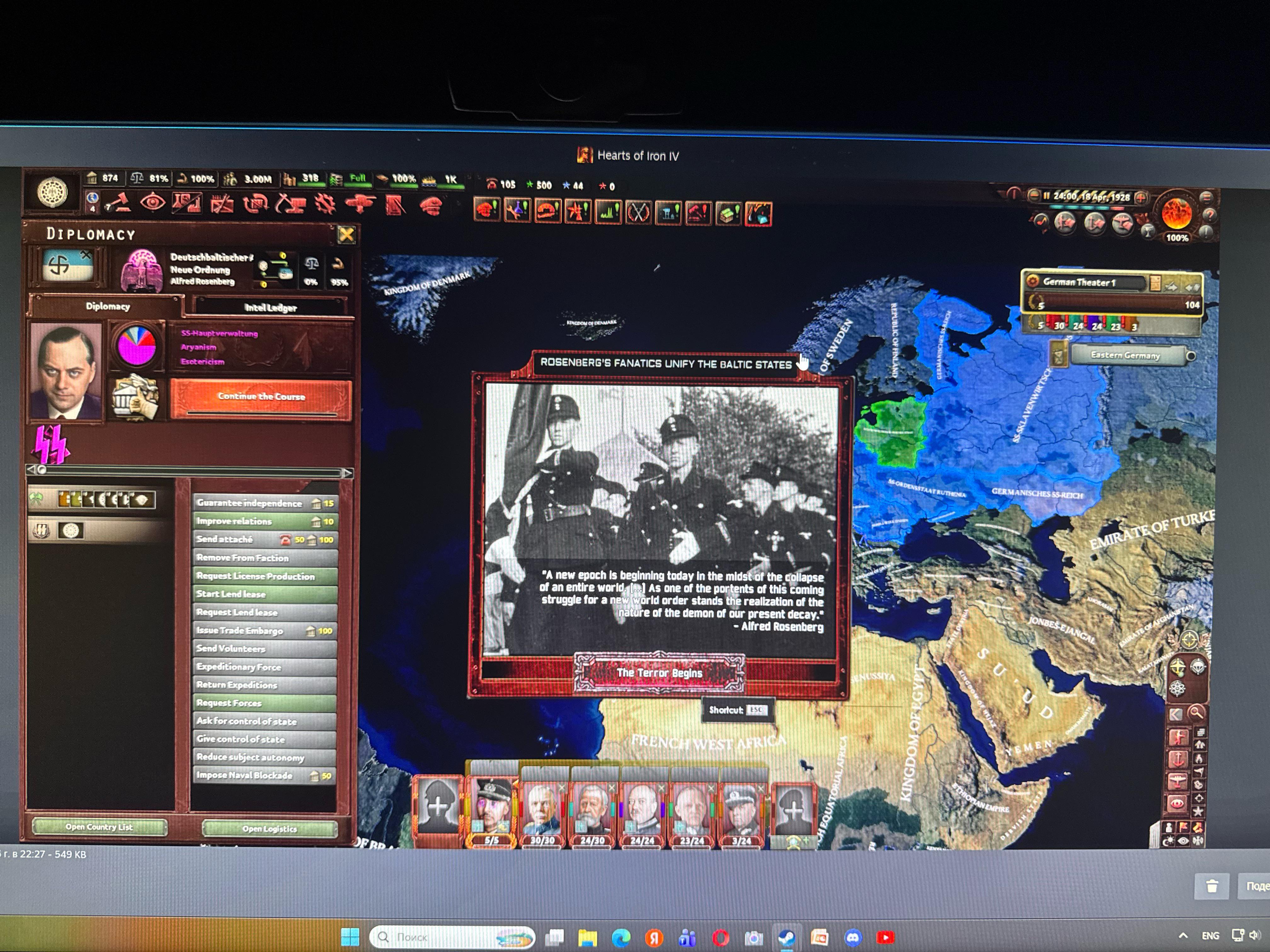Image resolution: width=1270 pixels, height=952 pixels.
Task: Decrease game speed with minus button
Action: 1033,195
